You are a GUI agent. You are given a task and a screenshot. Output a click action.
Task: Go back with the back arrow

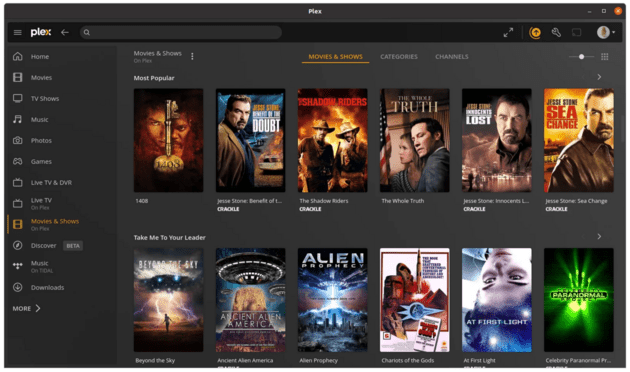pos(65,33)
